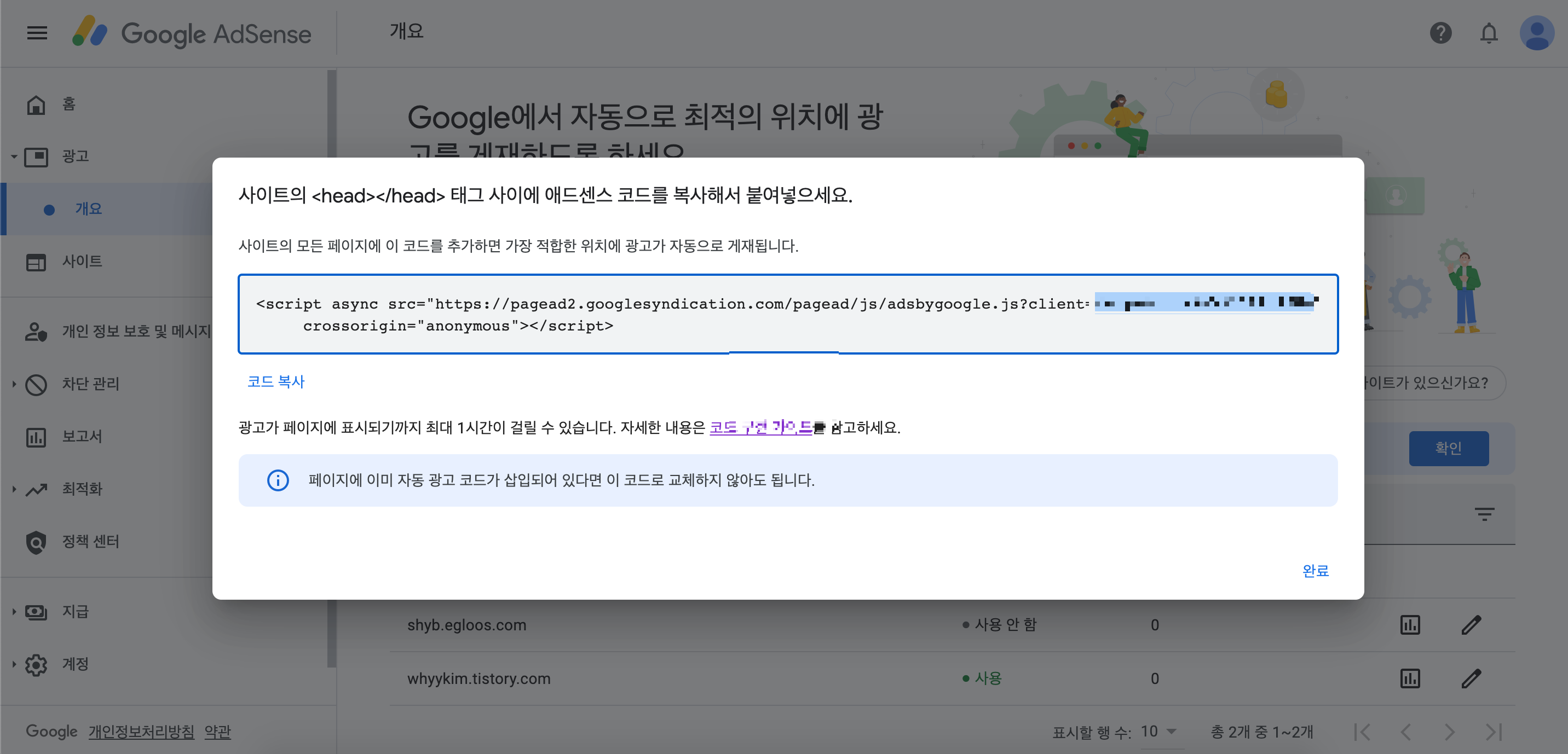Click the reports (보고서) chart icon
The height and width of the screenshot is (754, 1568).
point(36,437)
